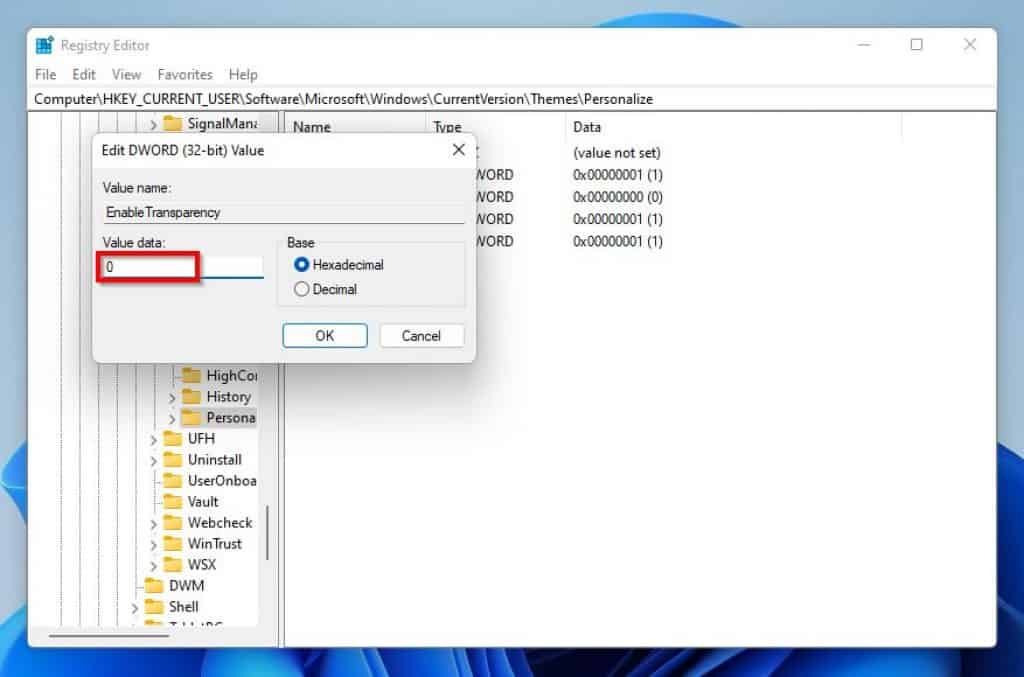Expand the Webcheck tree node
This screenshot has width=1024, height=677.
[153, 524]
